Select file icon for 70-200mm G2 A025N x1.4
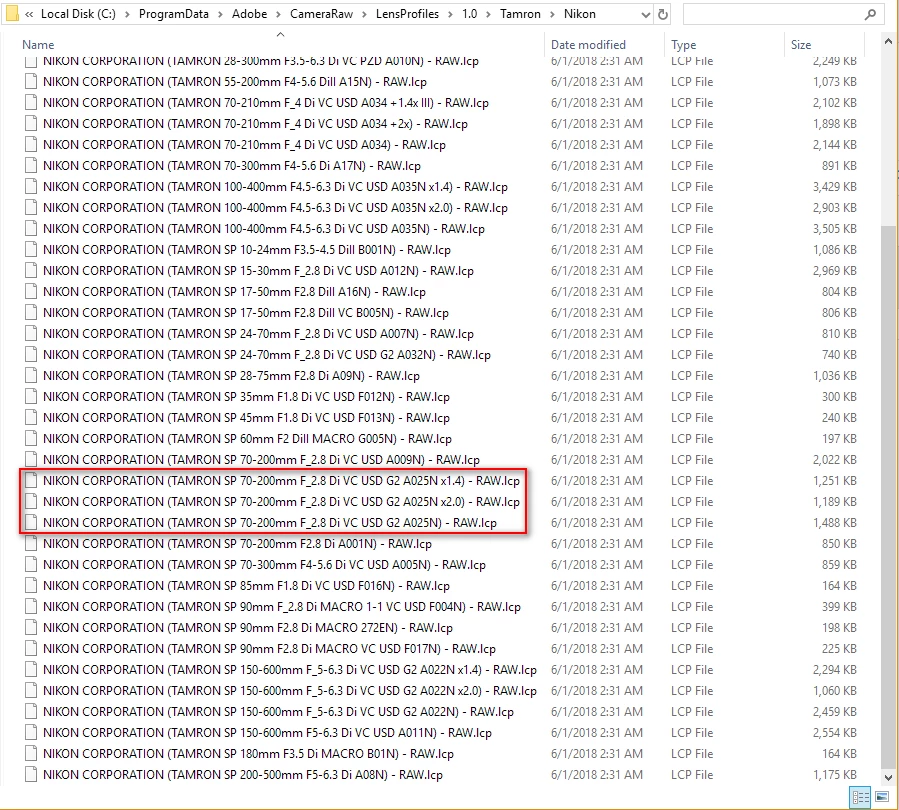 coord(31,480)
